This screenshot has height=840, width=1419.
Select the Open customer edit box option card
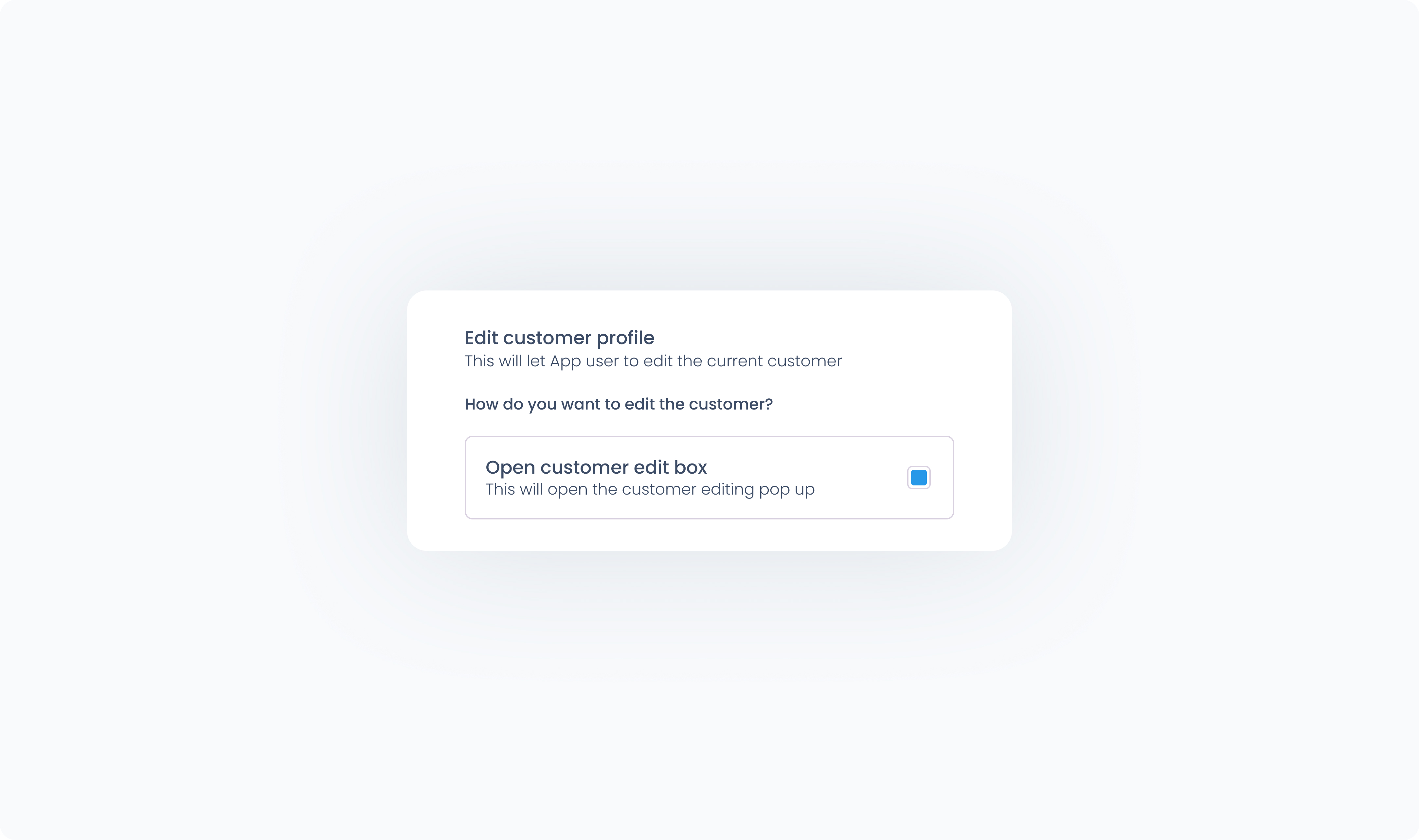(x=709, y=477)
